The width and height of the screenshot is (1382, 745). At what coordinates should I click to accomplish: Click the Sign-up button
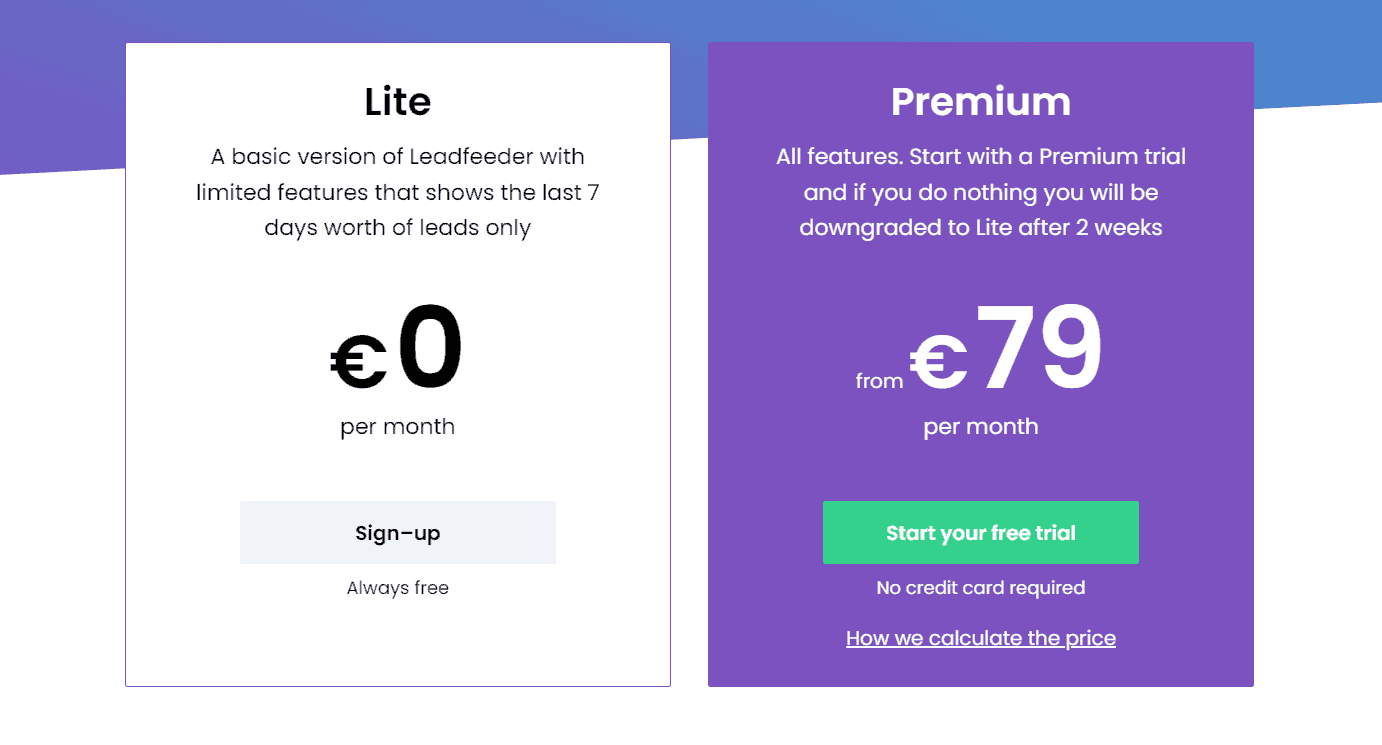(x=397, y=533)
